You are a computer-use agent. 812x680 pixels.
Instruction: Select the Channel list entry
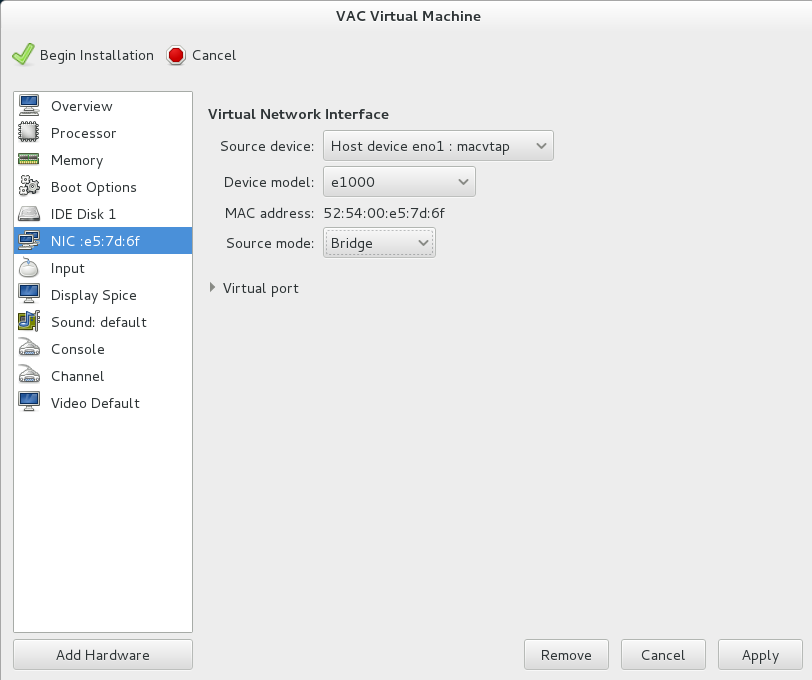coord(103,375)
